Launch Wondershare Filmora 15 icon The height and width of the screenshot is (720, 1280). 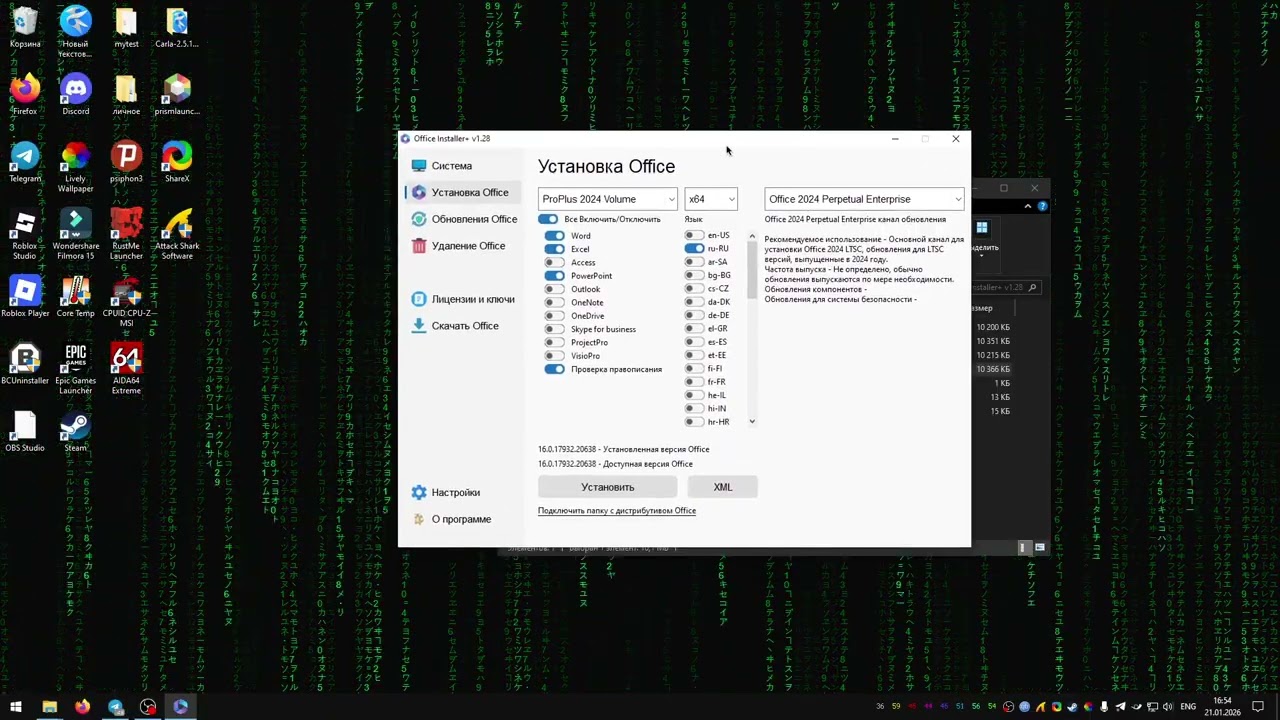(x=76, y=235)
